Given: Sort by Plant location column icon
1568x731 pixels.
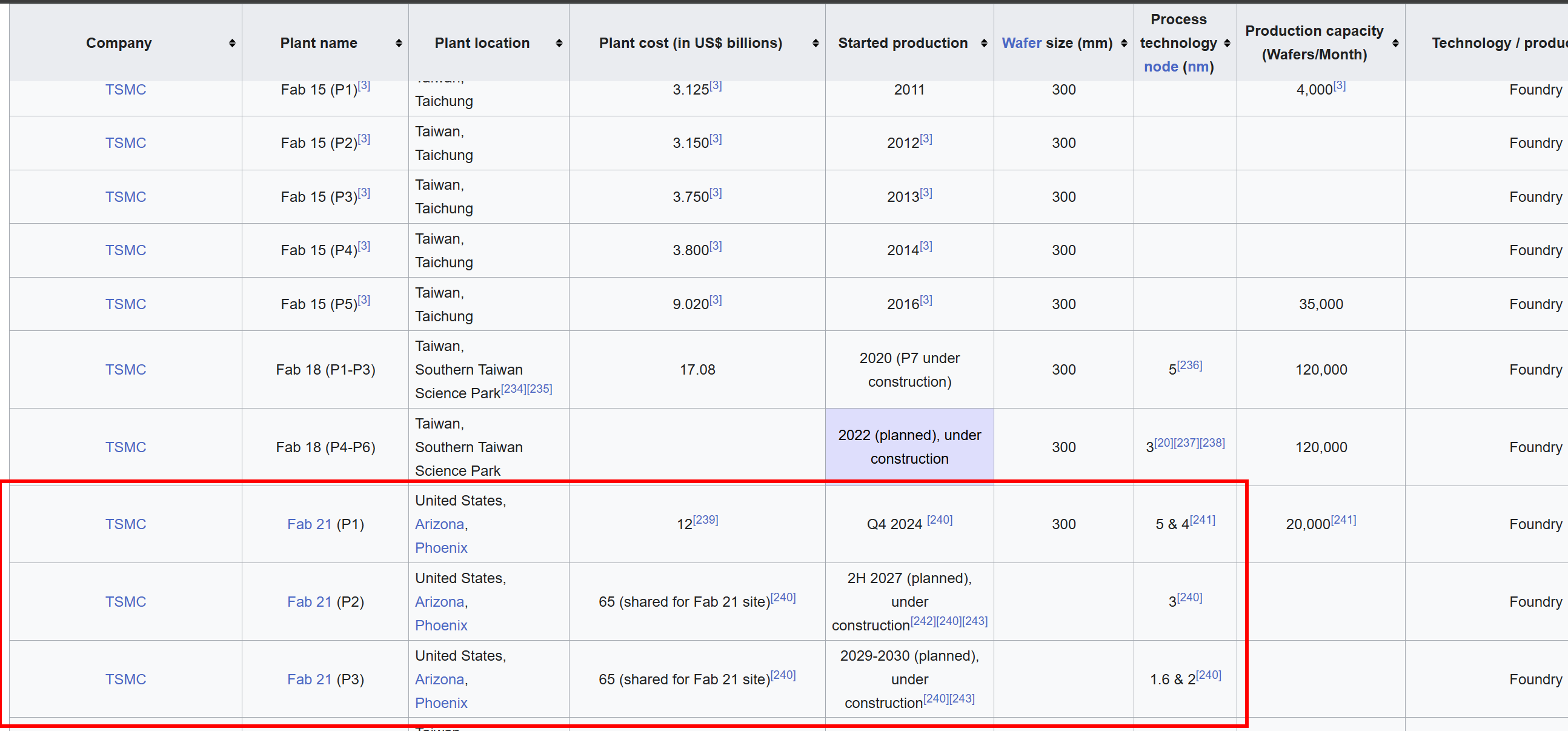Looking at the screenshot, I should [x=559, y=43].
